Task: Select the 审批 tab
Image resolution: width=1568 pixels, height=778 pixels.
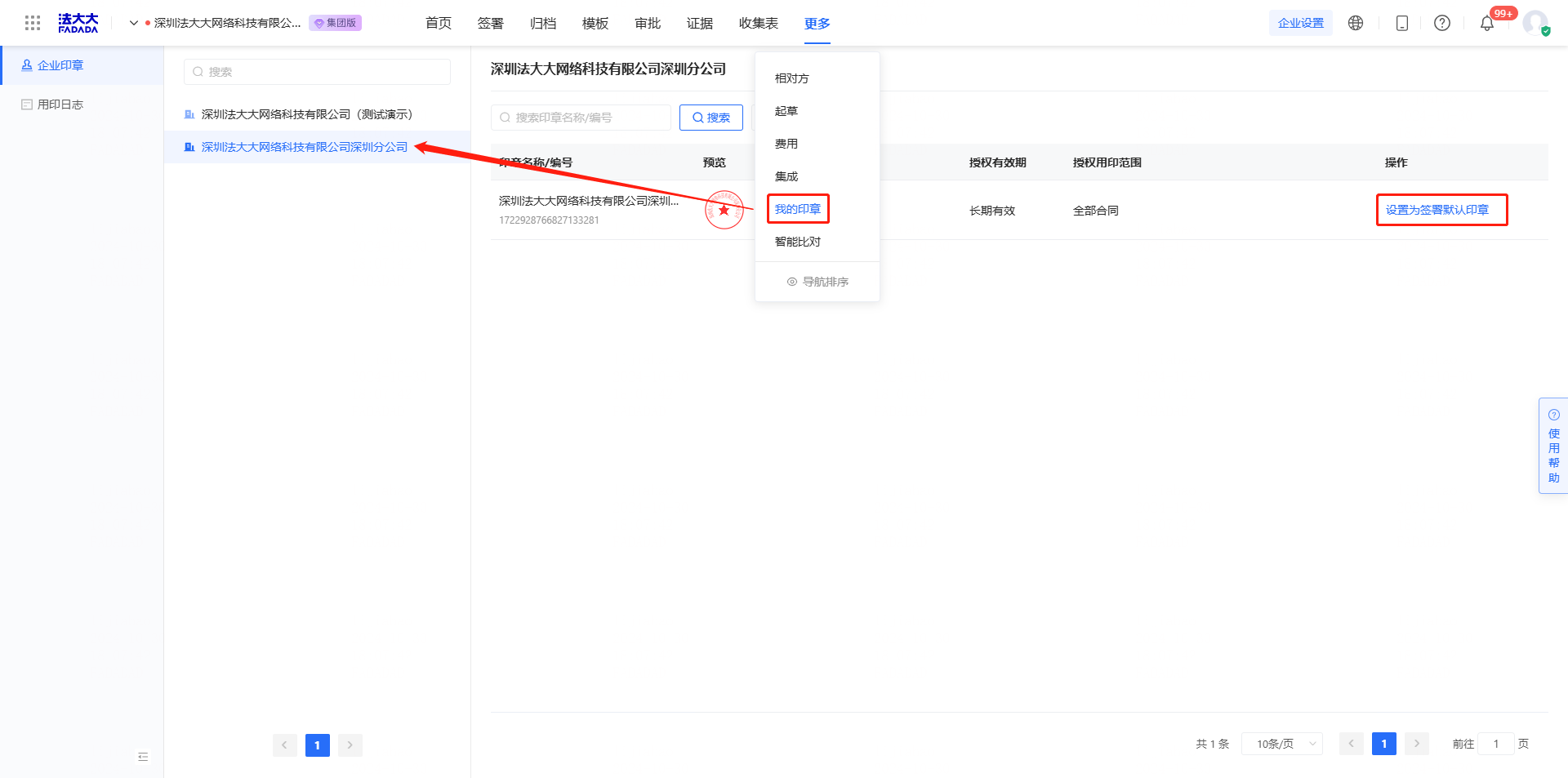Action: pos(648,23)
